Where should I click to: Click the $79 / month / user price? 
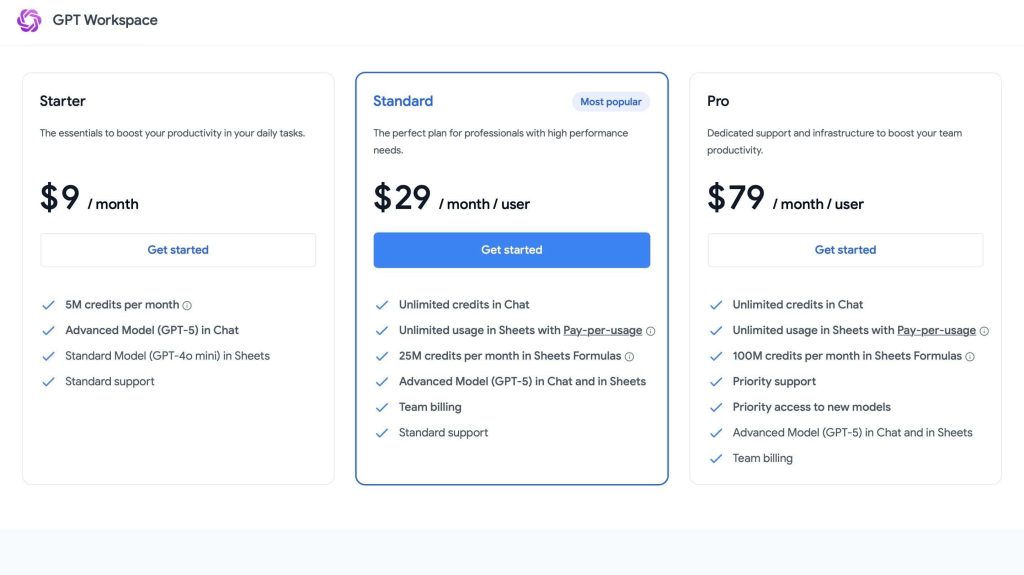tap(785, 199)
